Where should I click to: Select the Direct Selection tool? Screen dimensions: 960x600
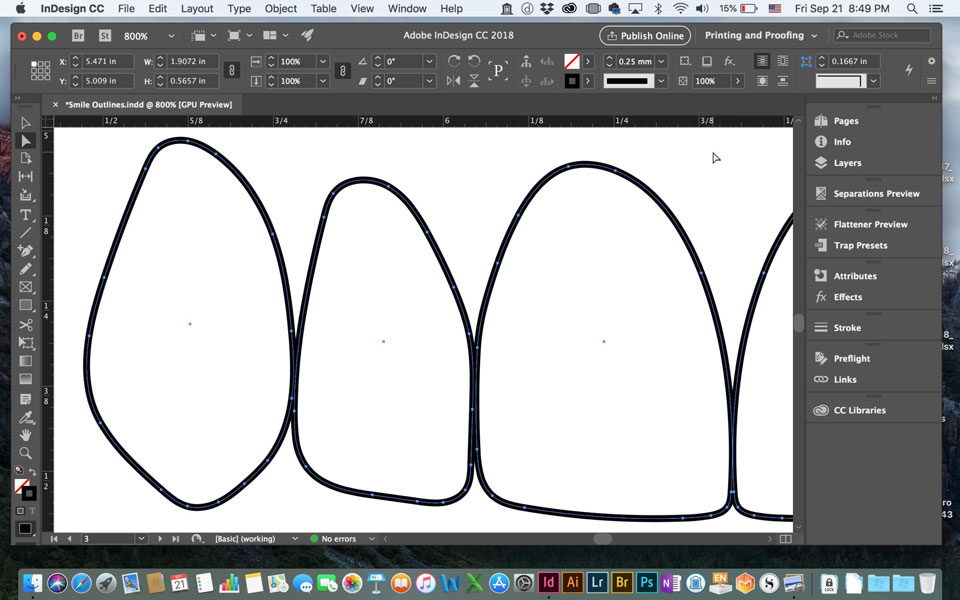(x=25, y=141)
